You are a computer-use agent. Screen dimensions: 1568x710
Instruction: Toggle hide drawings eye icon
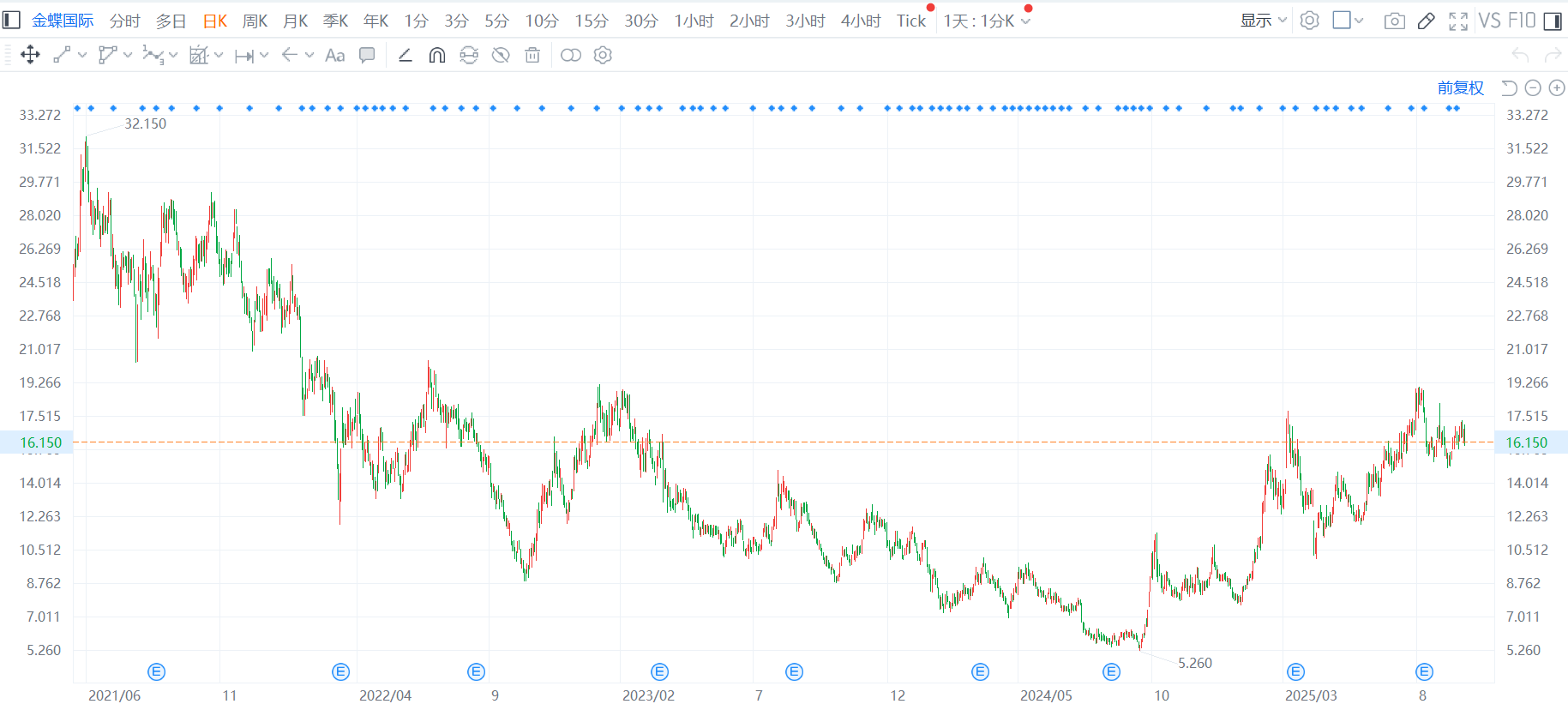501,56
